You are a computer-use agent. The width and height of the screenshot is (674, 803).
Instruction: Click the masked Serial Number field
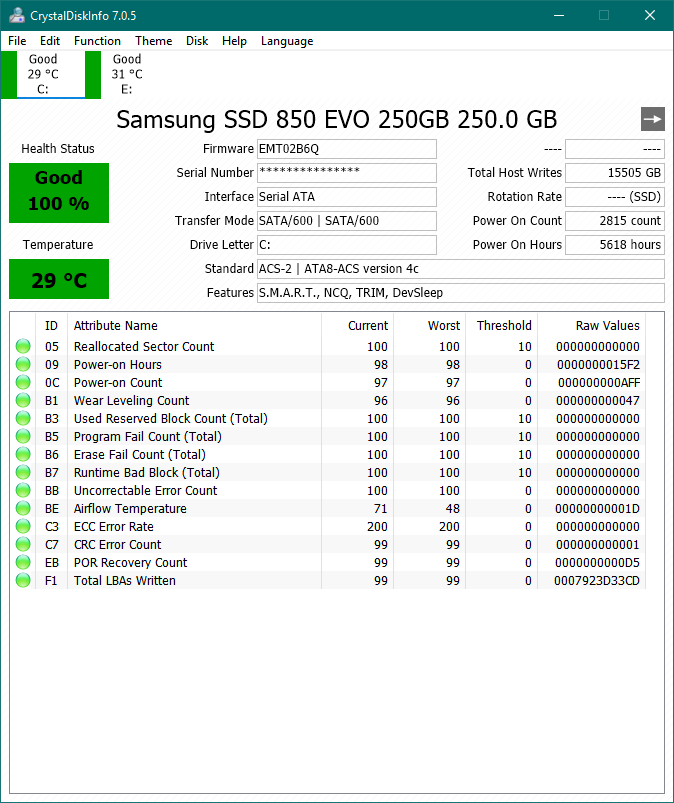(347, 173)
